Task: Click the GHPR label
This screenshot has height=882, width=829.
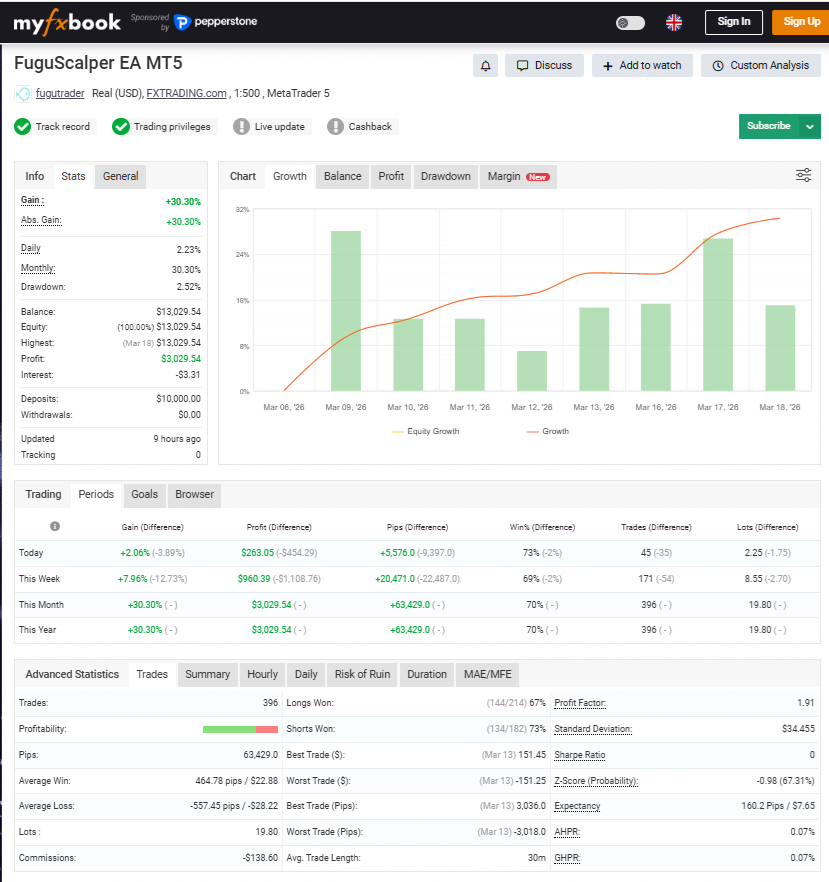Action: click(567, 858)
